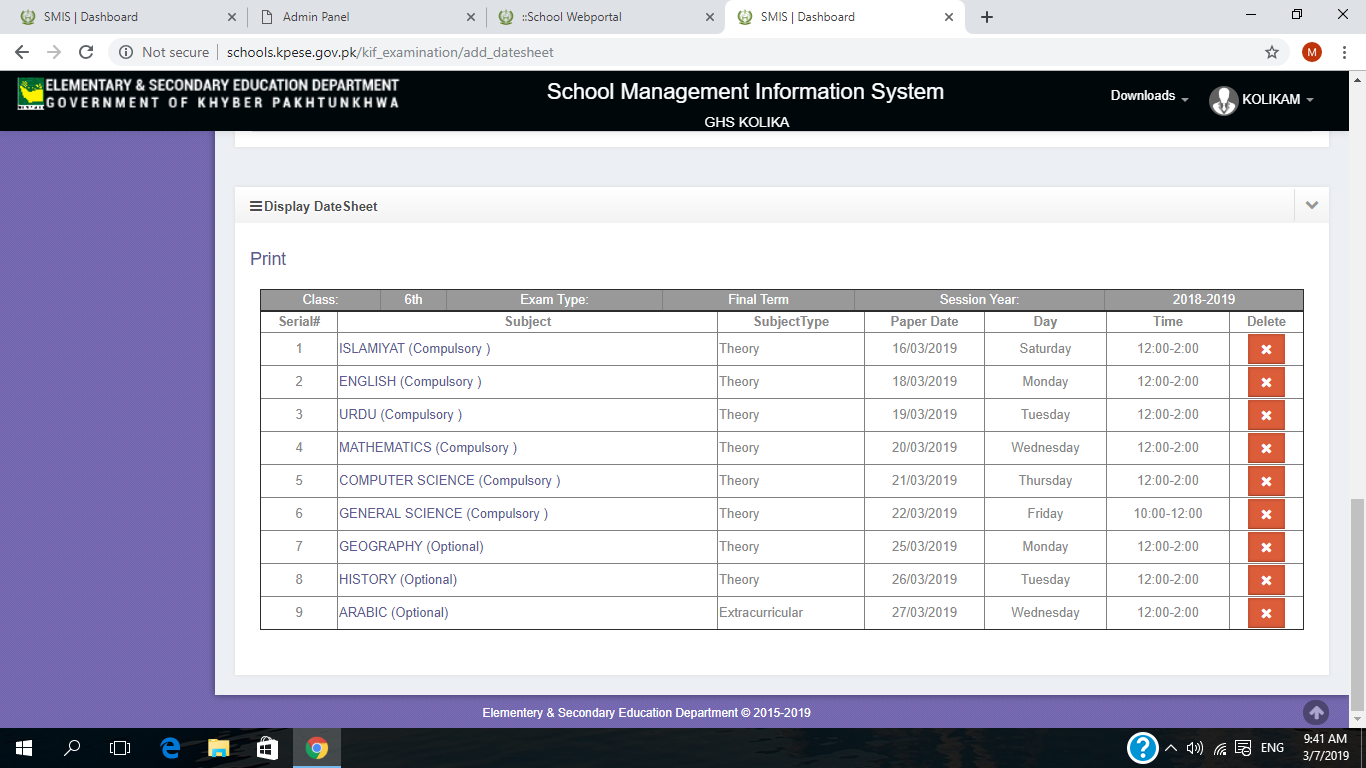Open the ENGLISH (Compulsory) subject link
Screen dimensions: 1366x768
[x=410, y=382]
